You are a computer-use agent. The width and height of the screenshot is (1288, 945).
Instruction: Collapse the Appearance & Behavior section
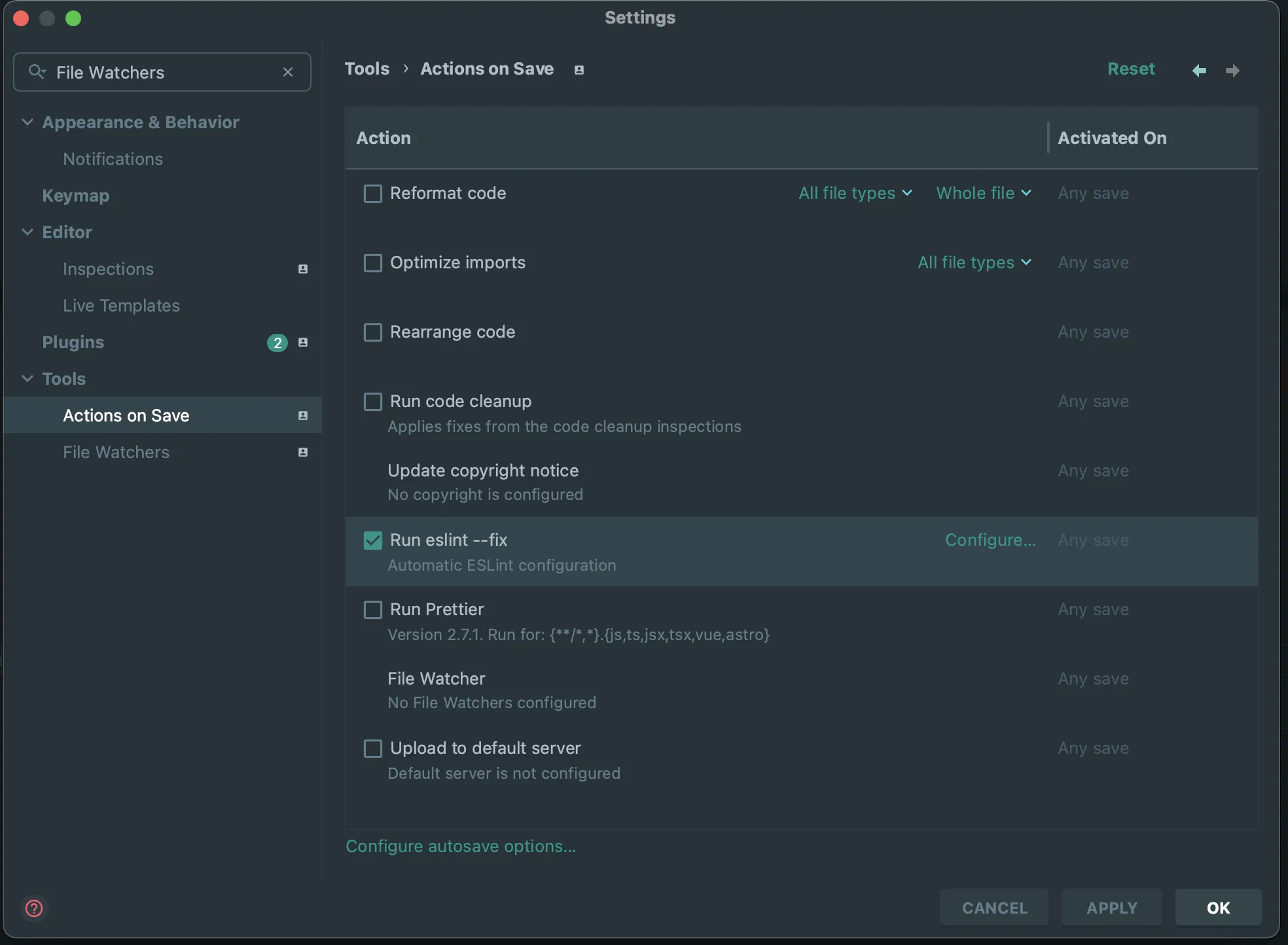27,122
